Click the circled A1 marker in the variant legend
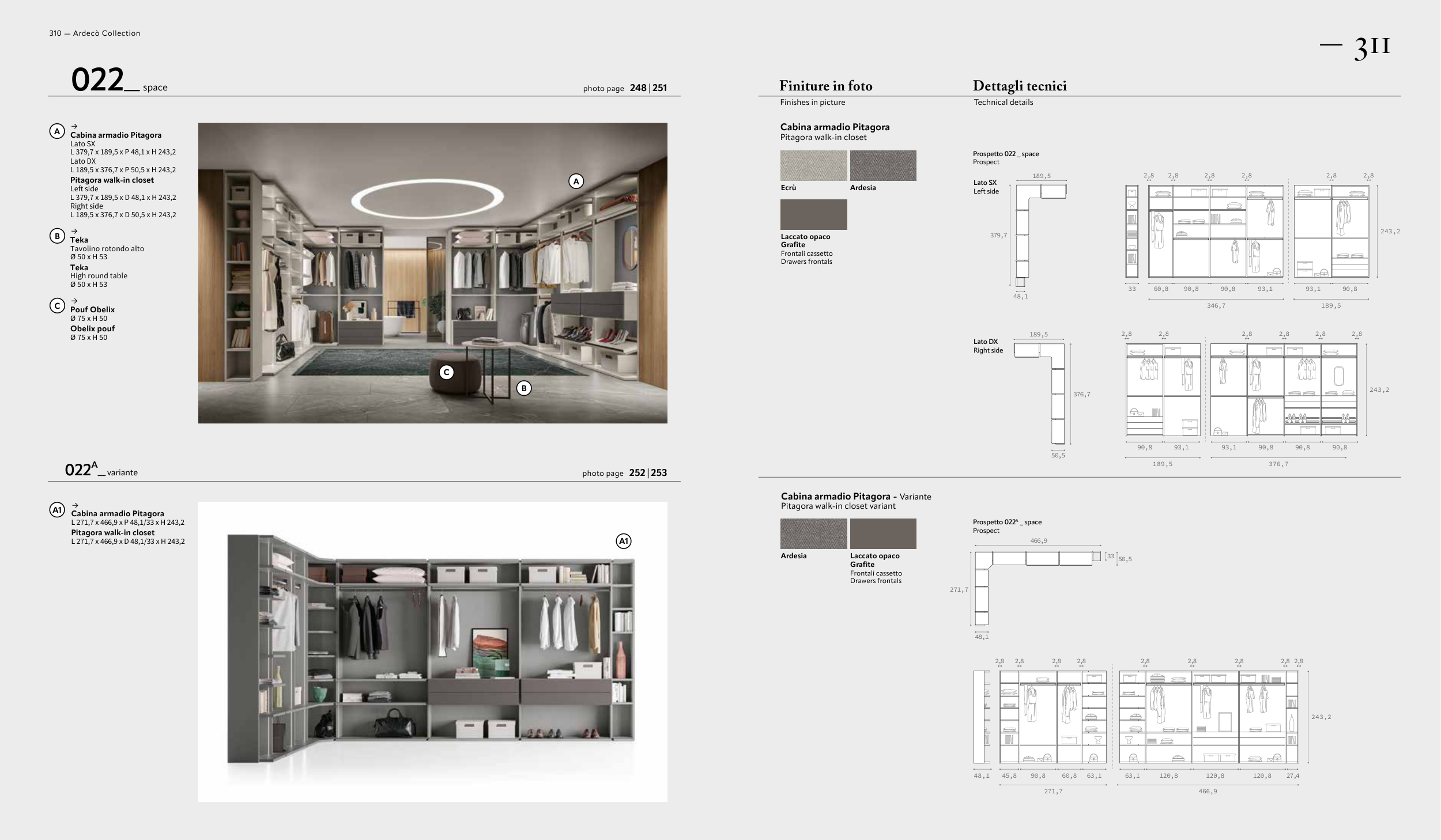The height and width of the screenshot is (840, 1441). 57,510
